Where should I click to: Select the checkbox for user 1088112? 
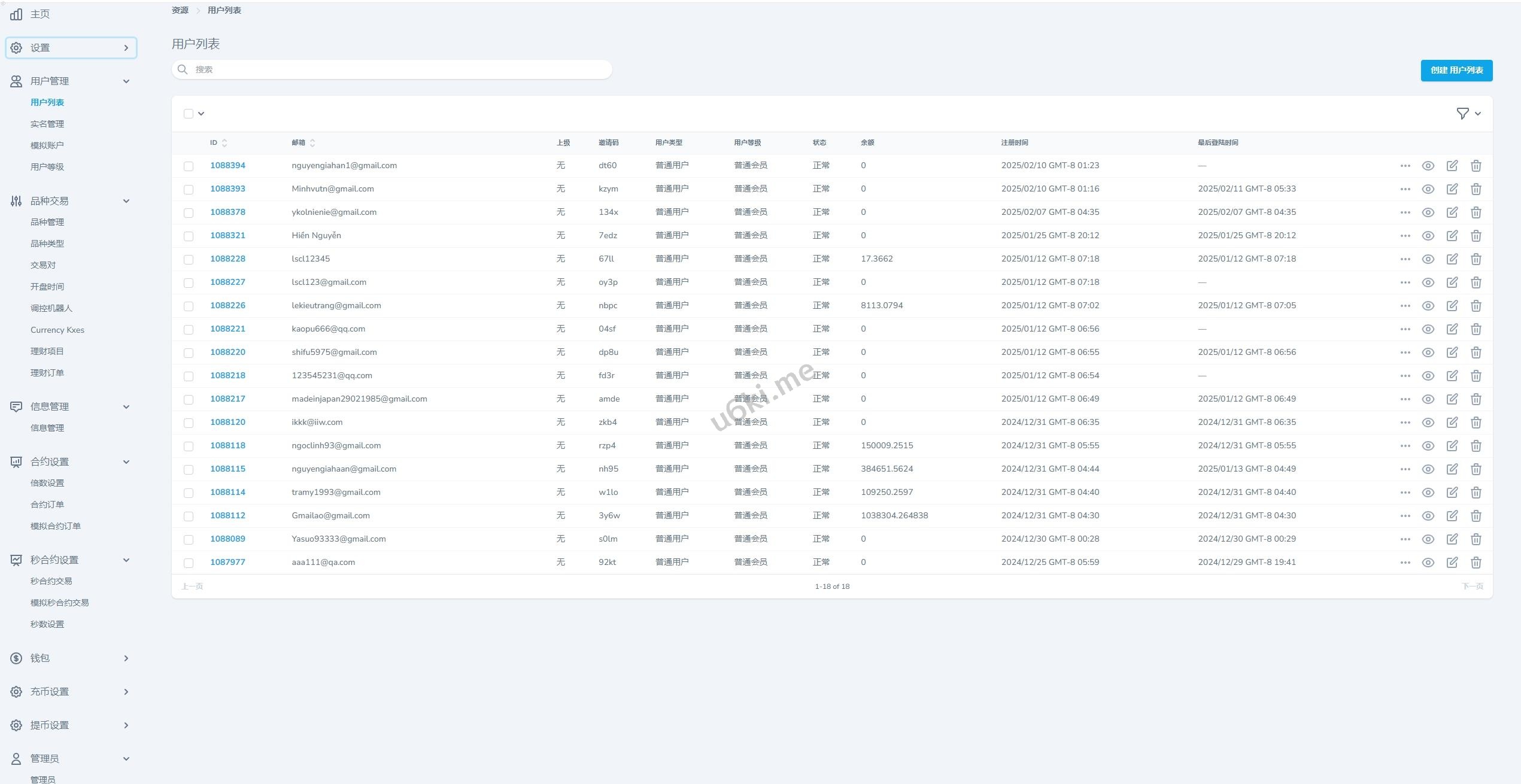point(189,516)
